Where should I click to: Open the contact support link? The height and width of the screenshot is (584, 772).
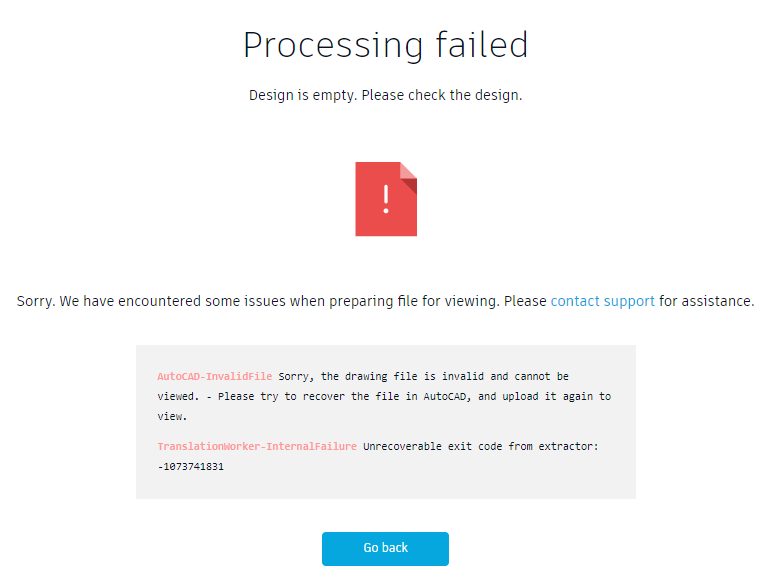tap(602, 301)
